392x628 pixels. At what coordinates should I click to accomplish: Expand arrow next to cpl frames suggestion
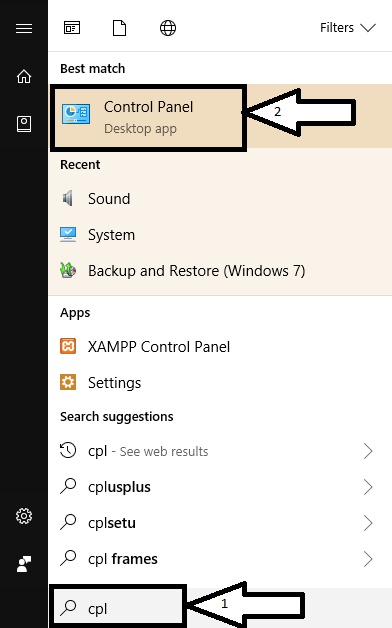tap(368, 559)
